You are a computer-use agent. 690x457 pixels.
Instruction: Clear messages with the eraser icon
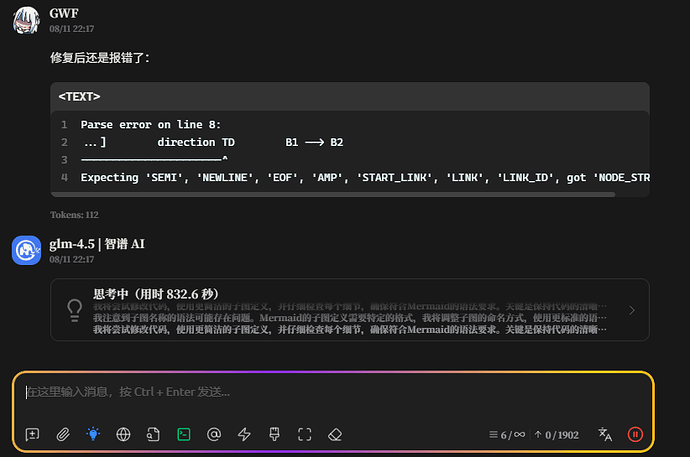pos(335,435)
